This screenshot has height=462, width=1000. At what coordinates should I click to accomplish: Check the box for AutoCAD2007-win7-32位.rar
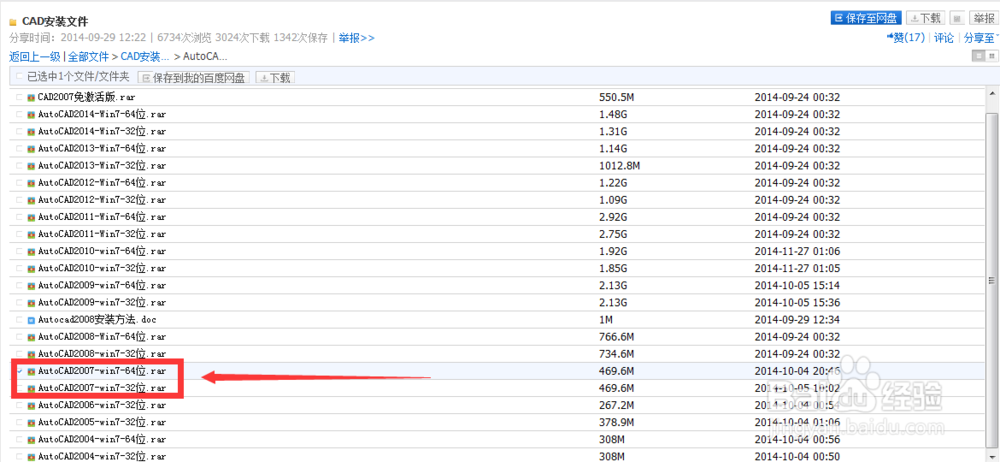click(x=19, y=388)
